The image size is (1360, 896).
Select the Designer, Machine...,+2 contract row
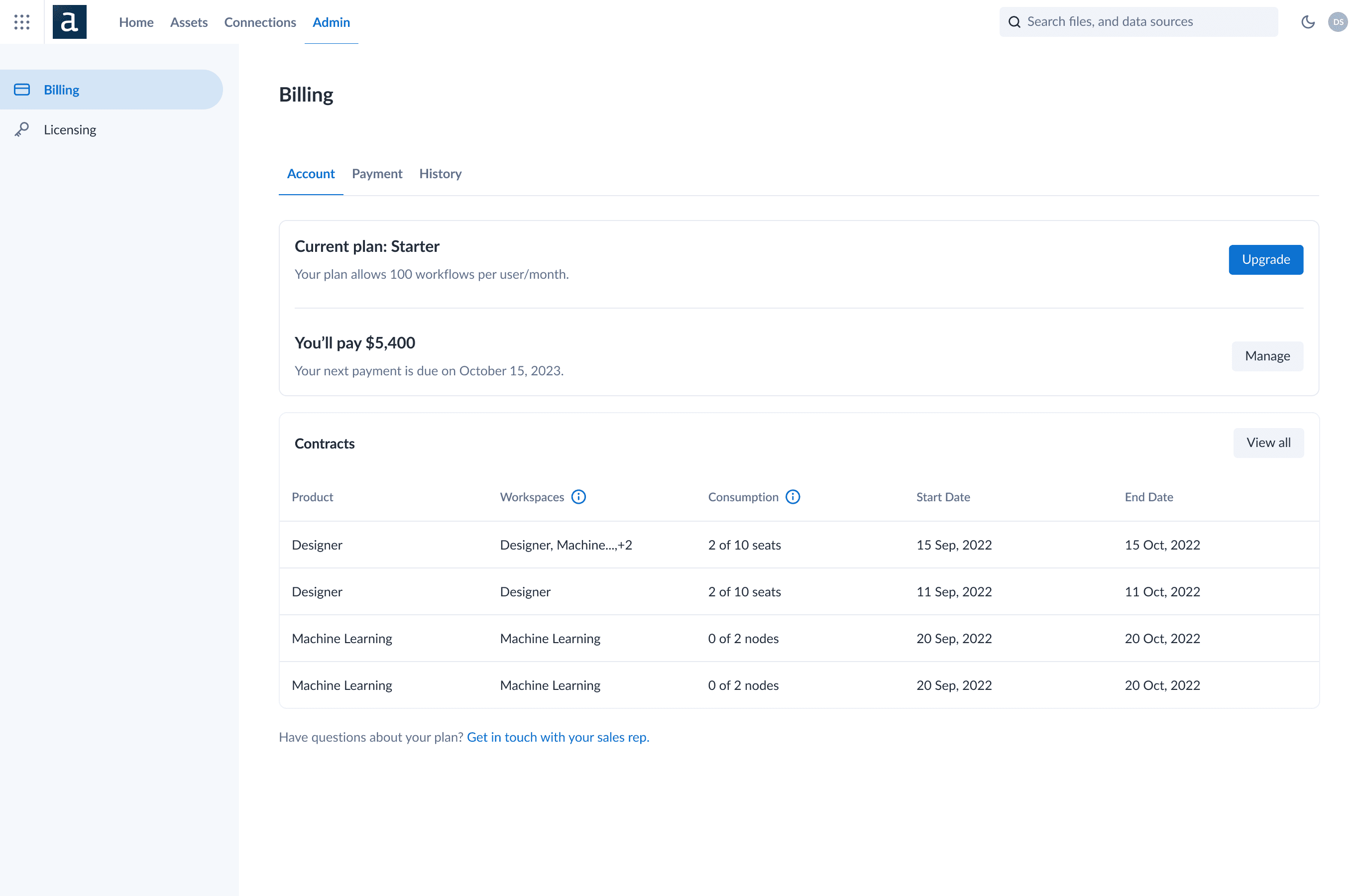pyautogui.click(x=566, y=545)
